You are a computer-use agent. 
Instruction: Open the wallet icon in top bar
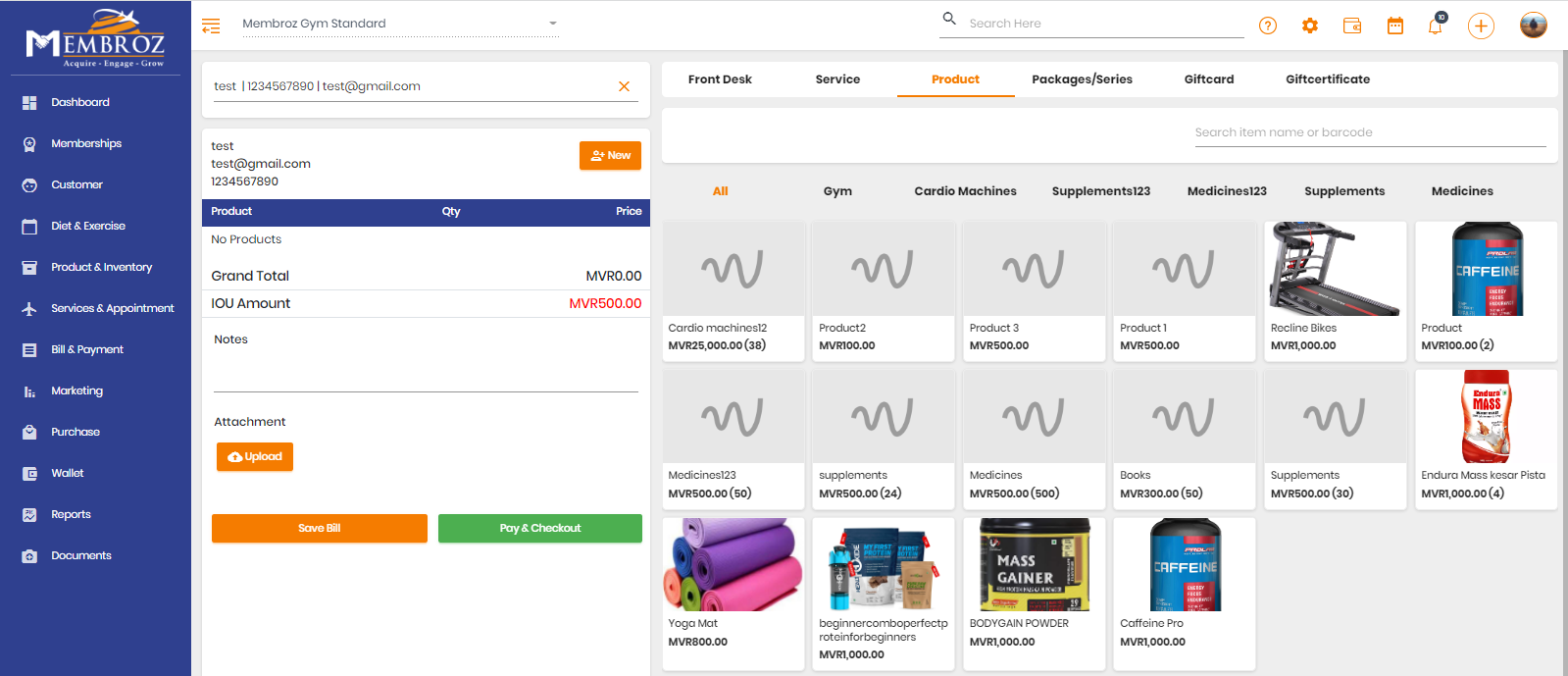[1352, 26]
